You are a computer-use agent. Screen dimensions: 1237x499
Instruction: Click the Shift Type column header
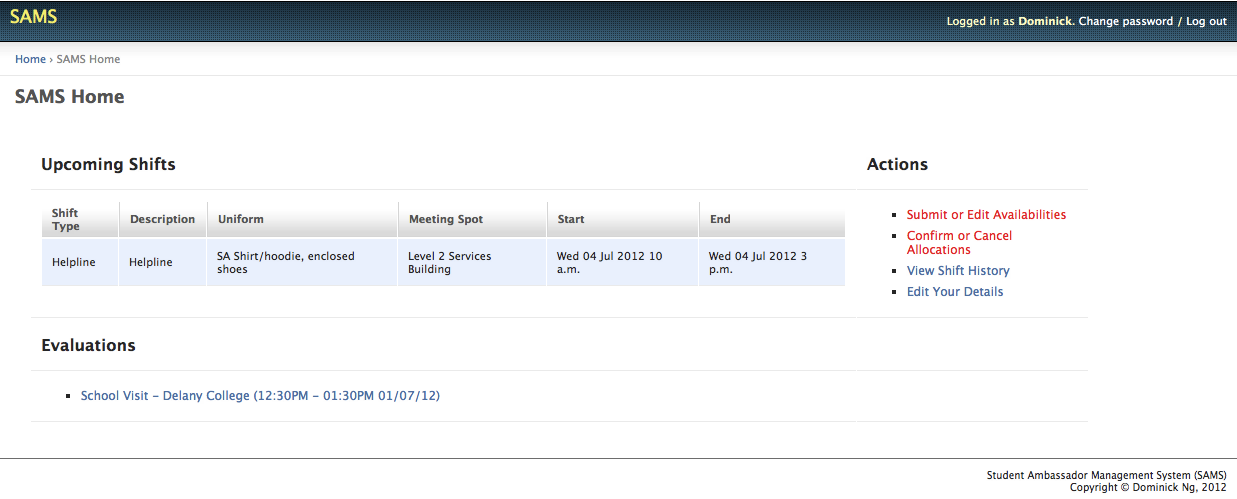(66, 219)
